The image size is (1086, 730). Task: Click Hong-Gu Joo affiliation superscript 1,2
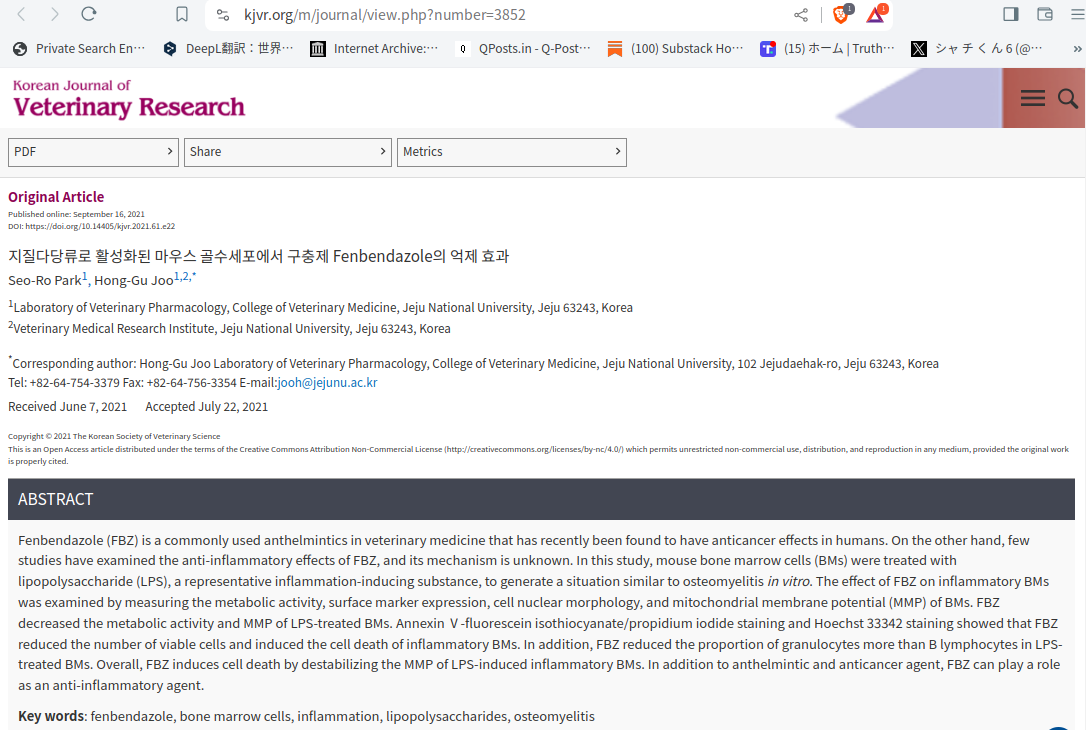[x=183, y=276]
